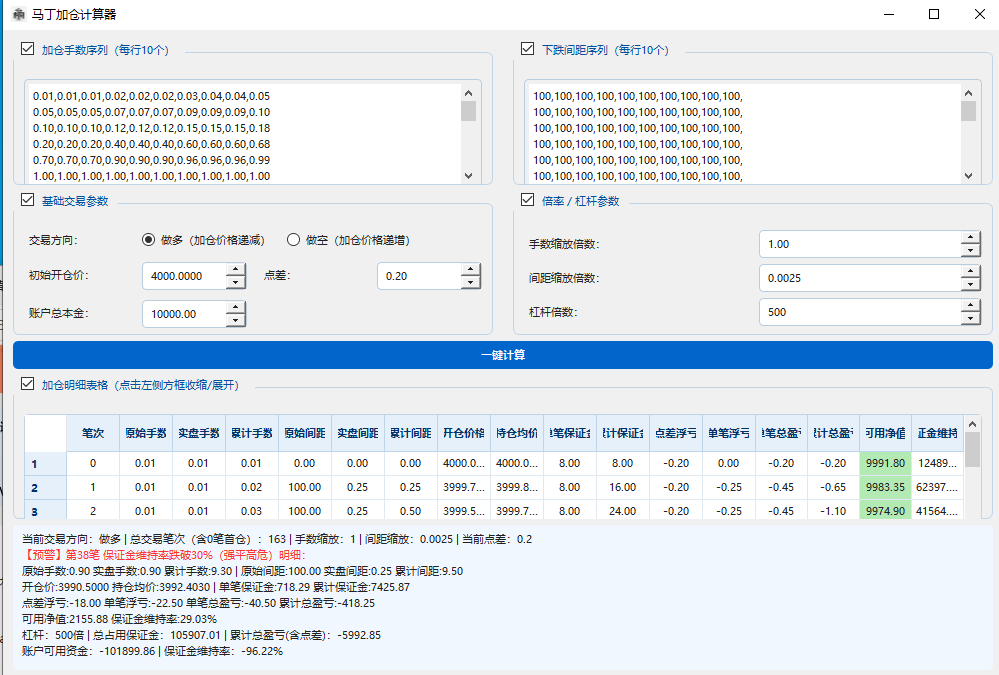The width and height of the screenshot is (999, 675).
Task: Decrease 账户总本金 with down arrow
Action: point(236,320)
